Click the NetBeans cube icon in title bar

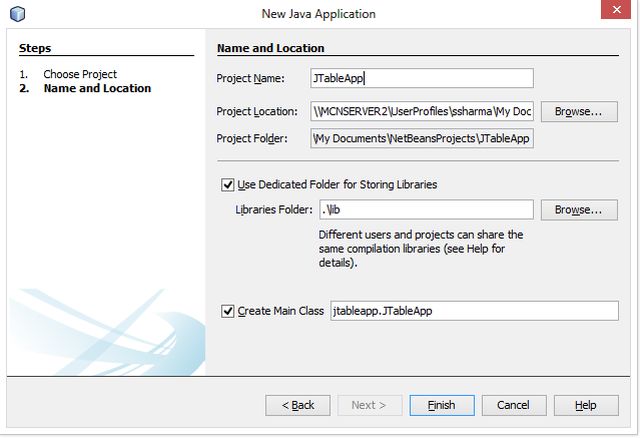(17, 14)
